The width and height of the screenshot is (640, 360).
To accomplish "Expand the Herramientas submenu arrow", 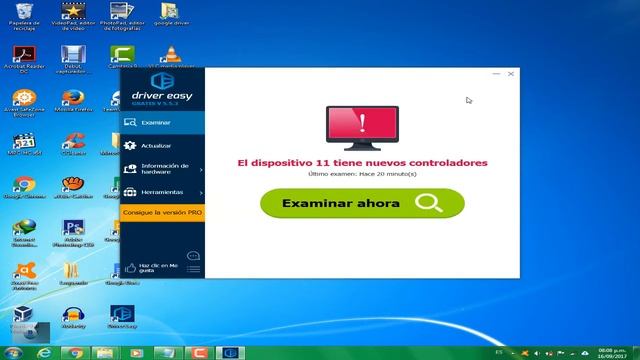I will (201, 193).
